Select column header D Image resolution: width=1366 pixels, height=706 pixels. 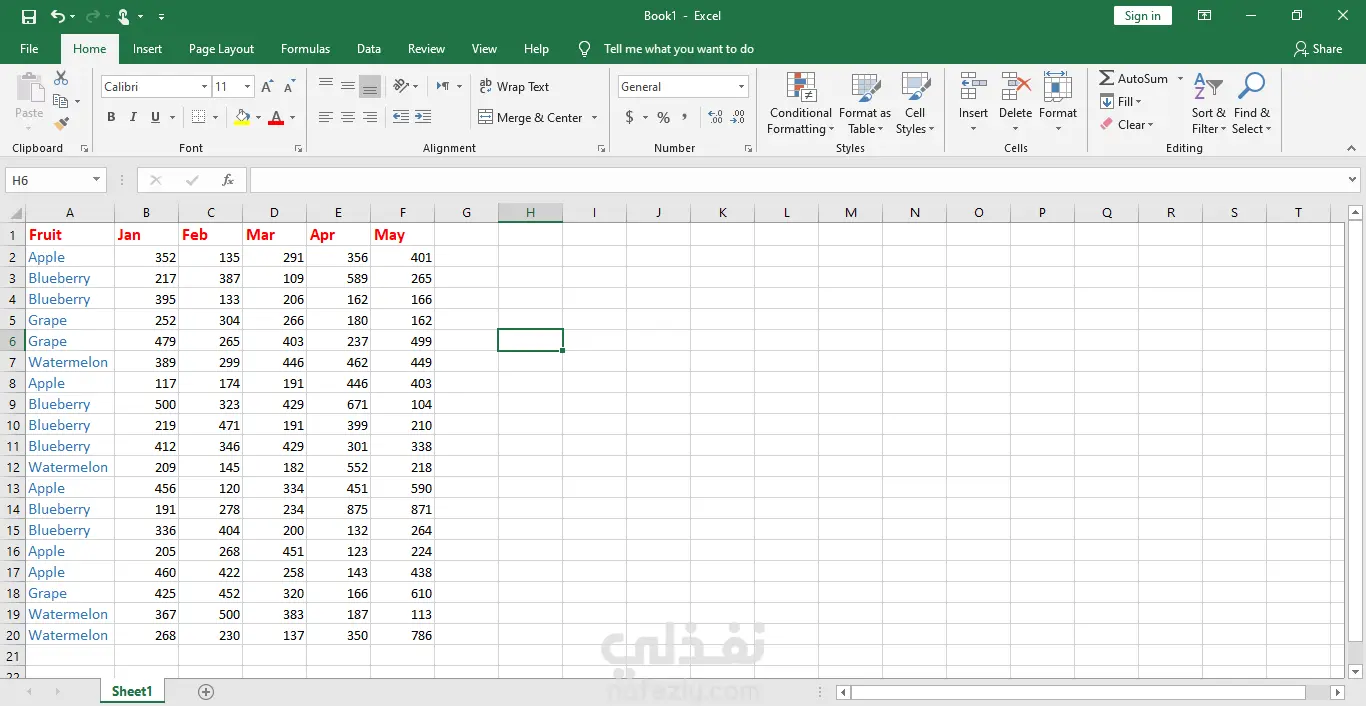pyautogui.click(x=274, y=212)
